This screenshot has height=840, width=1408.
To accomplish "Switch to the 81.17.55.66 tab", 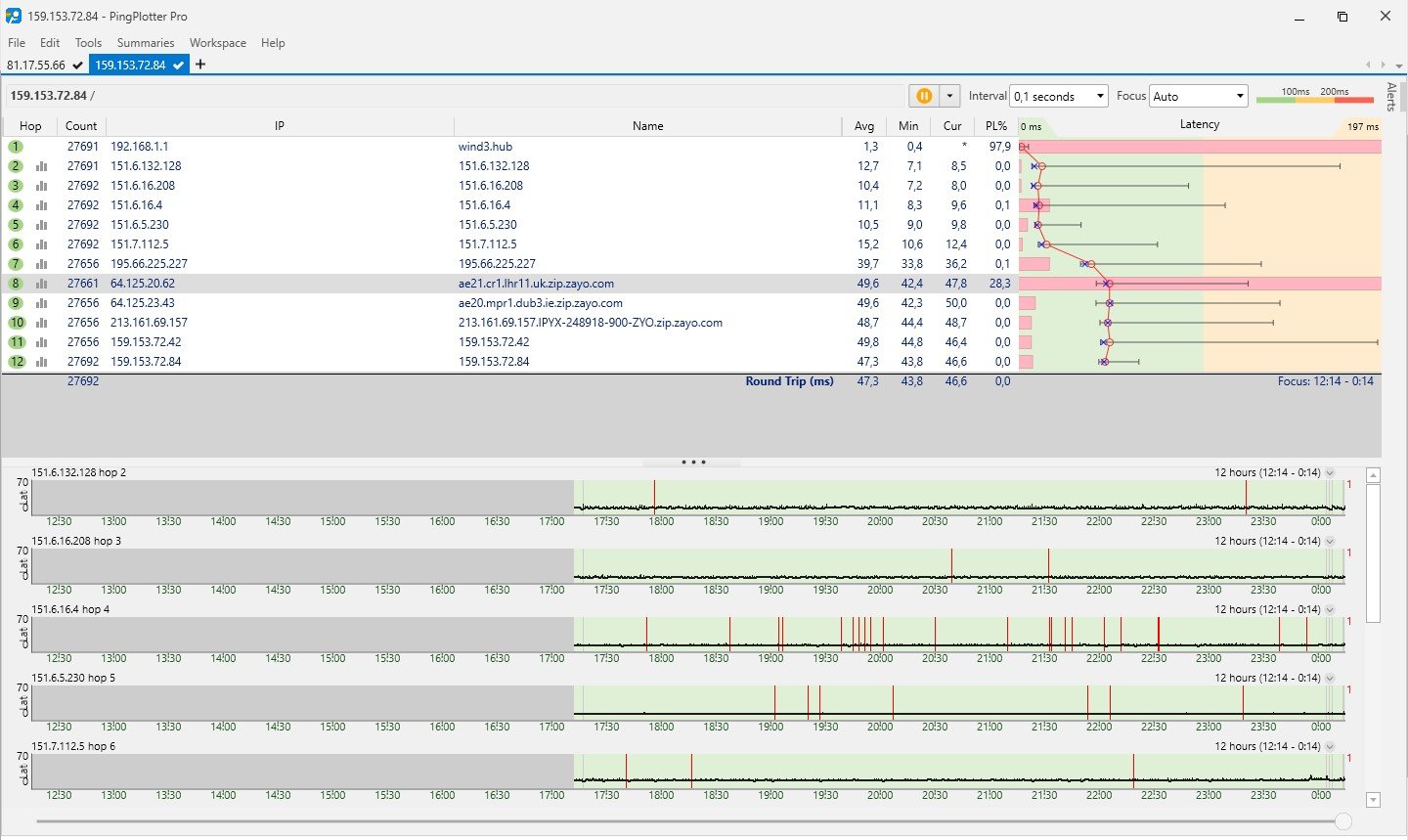I will coord(36,66).
